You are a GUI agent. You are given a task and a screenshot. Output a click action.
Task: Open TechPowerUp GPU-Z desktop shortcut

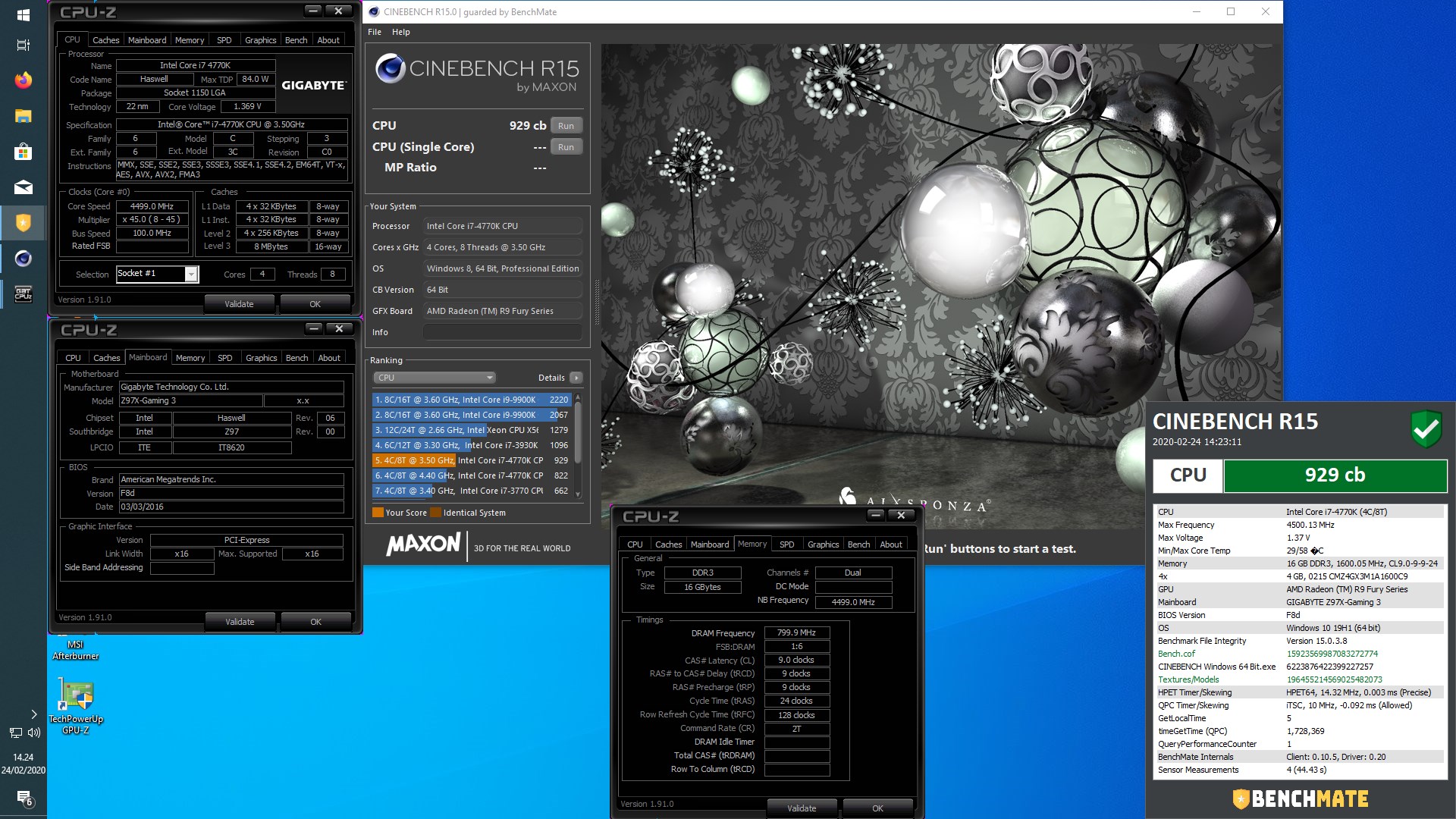coord(76,707)
